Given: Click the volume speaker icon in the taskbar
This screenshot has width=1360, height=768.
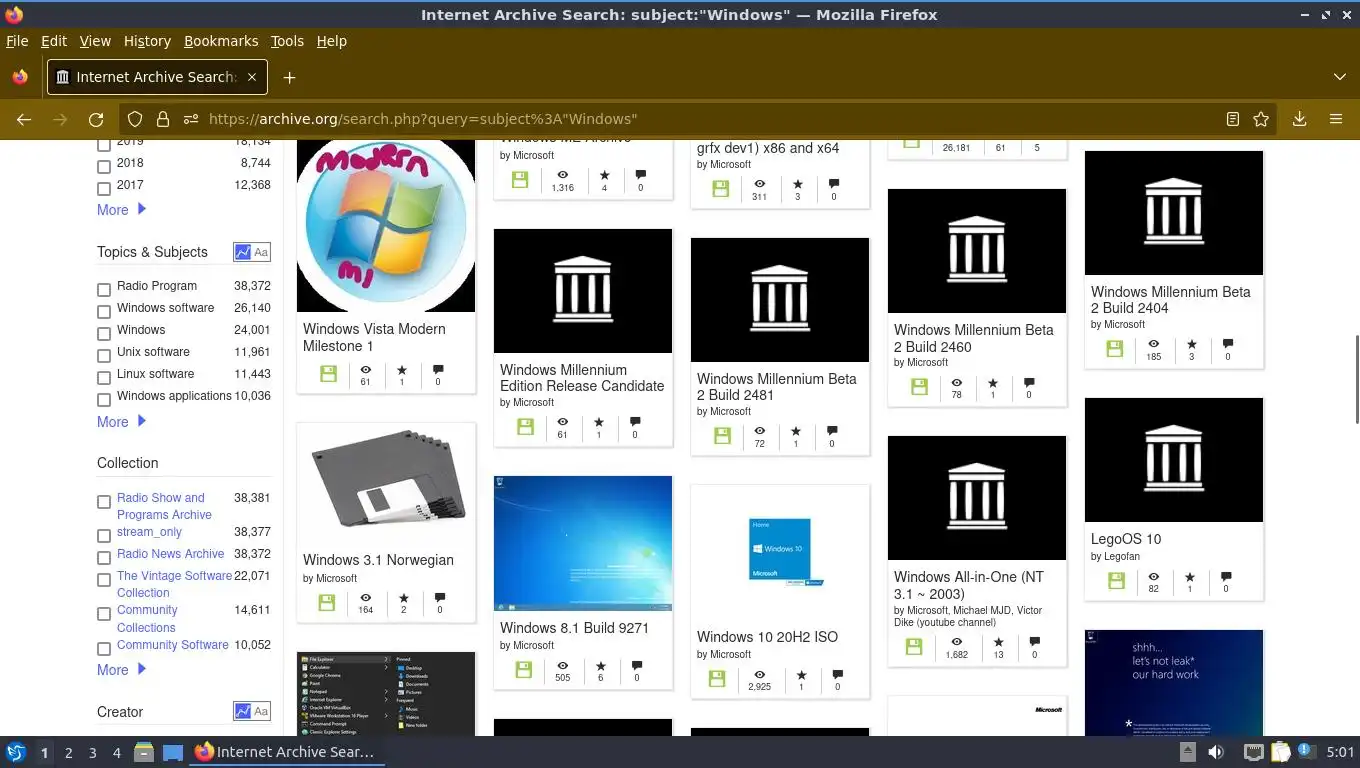Looking at the screenshot, I should tap(1216, 752).
